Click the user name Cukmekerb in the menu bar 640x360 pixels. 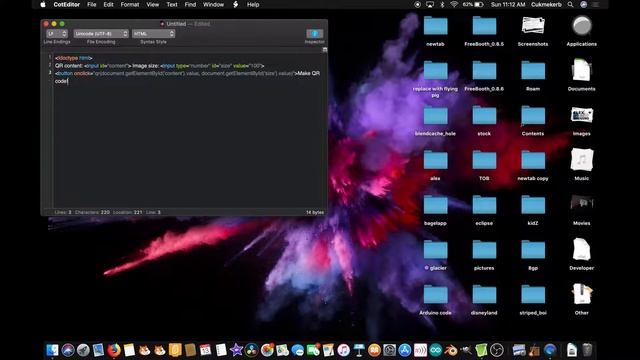[x=546, y=4]
